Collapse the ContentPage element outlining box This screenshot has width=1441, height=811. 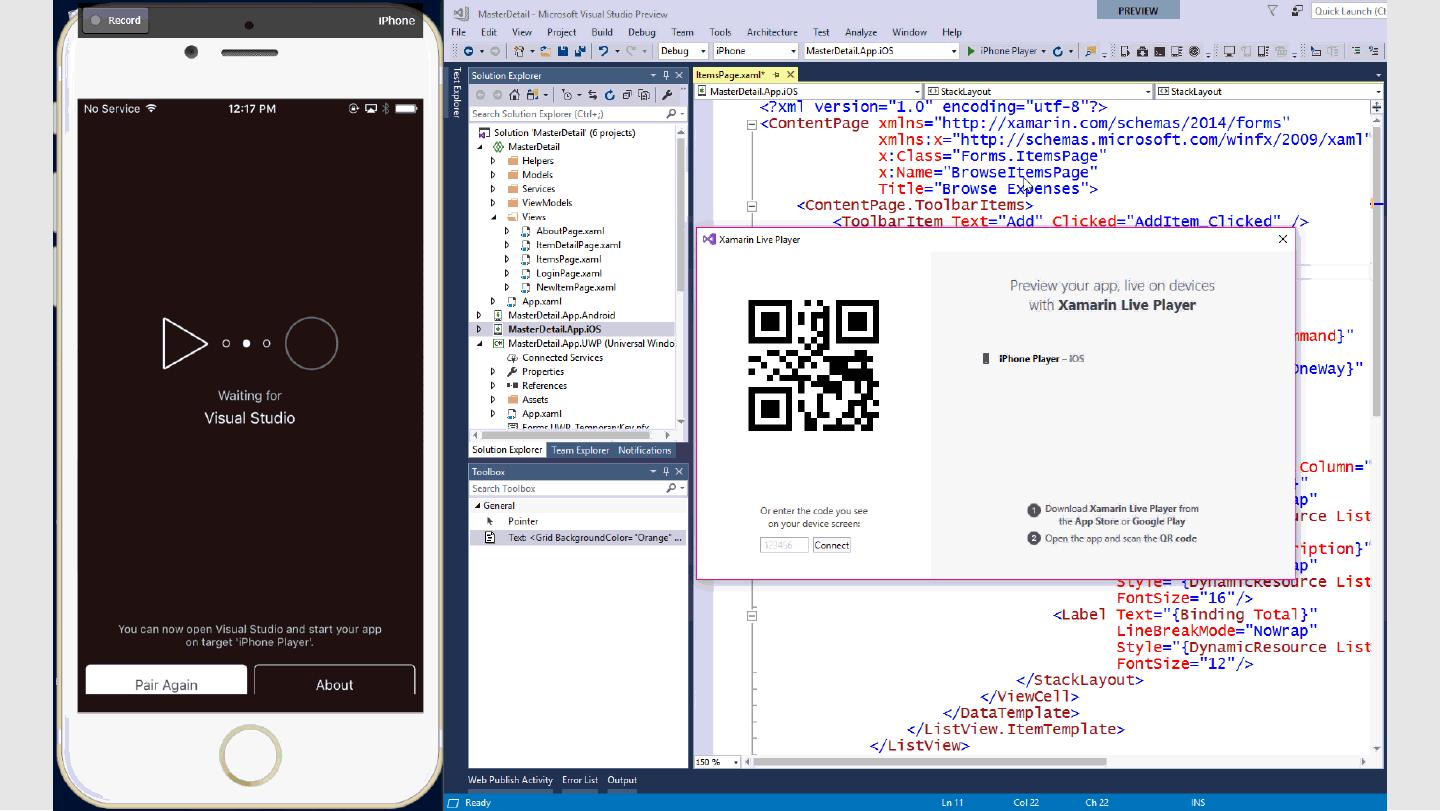(751, 125)
